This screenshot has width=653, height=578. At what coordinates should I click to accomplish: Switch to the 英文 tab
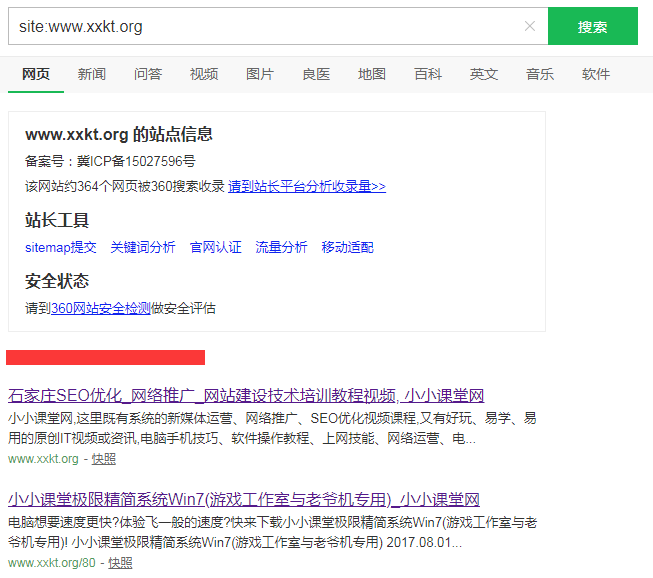[x=484, y=74]
